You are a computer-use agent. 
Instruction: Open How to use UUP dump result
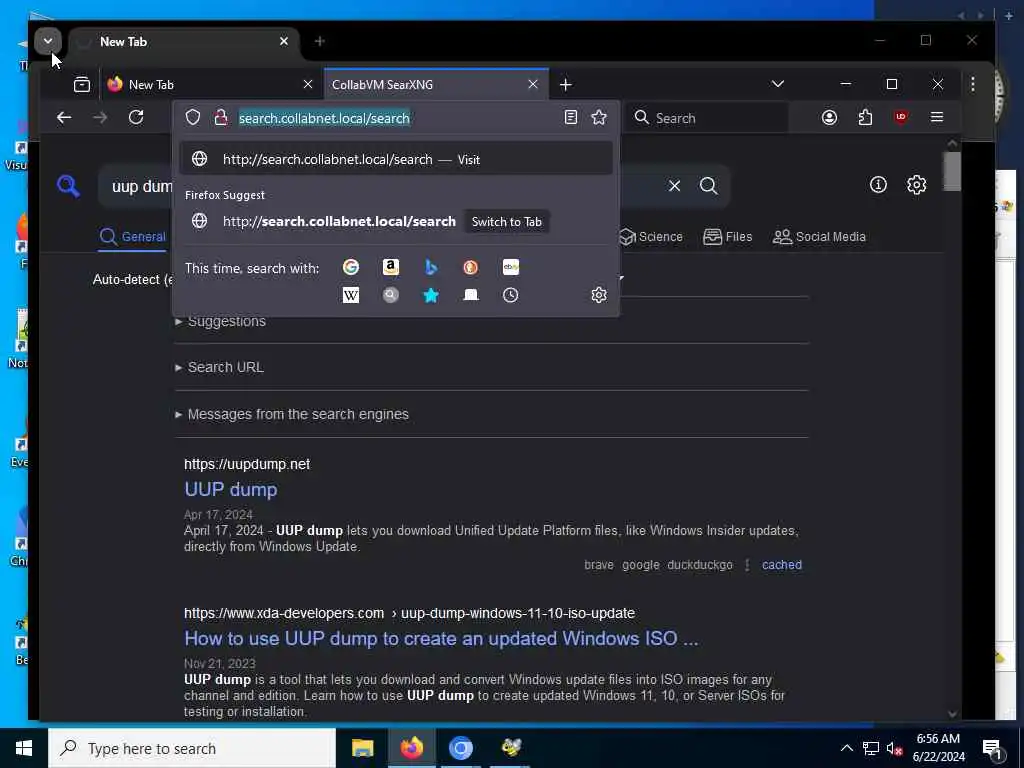coord(441,639)
